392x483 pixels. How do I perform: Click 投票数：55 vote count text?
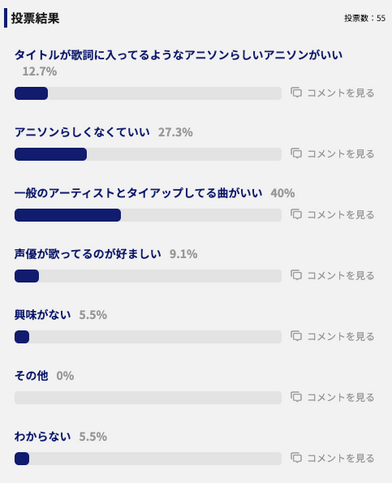(x=365, y=18)
